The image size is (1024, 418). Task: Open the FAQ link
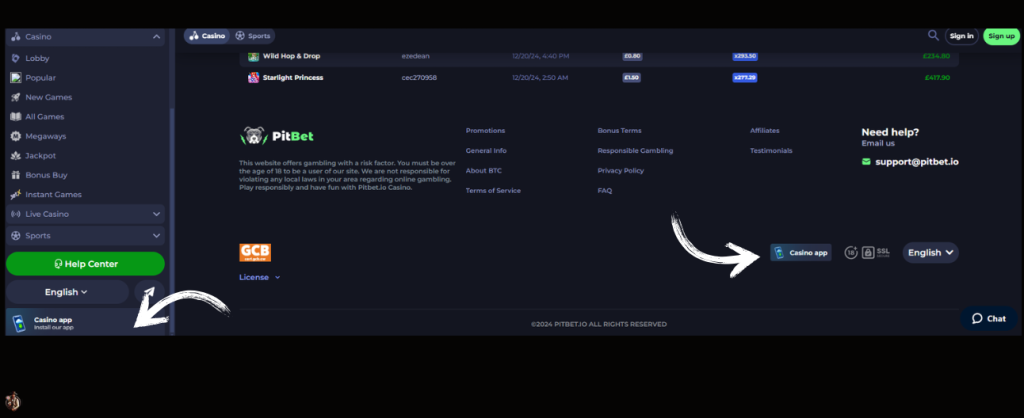(605, 191)
